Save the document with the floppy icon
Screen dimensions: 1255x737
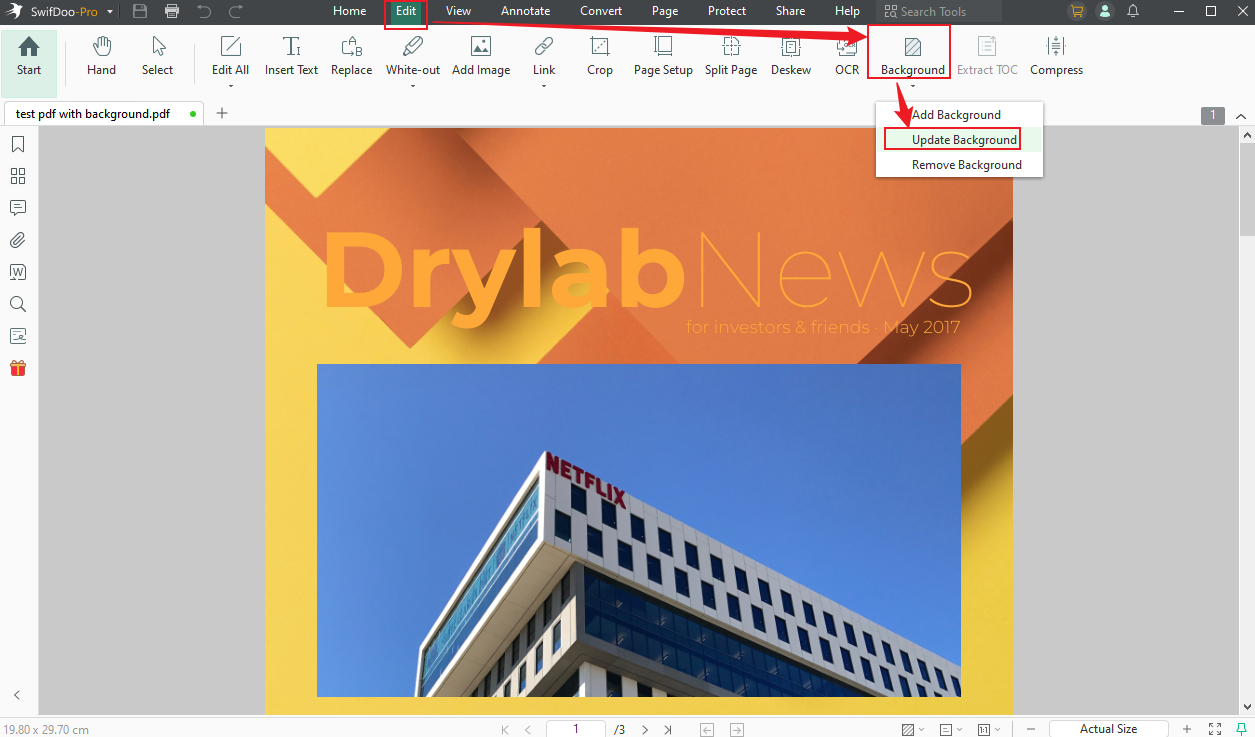(140, 11)
